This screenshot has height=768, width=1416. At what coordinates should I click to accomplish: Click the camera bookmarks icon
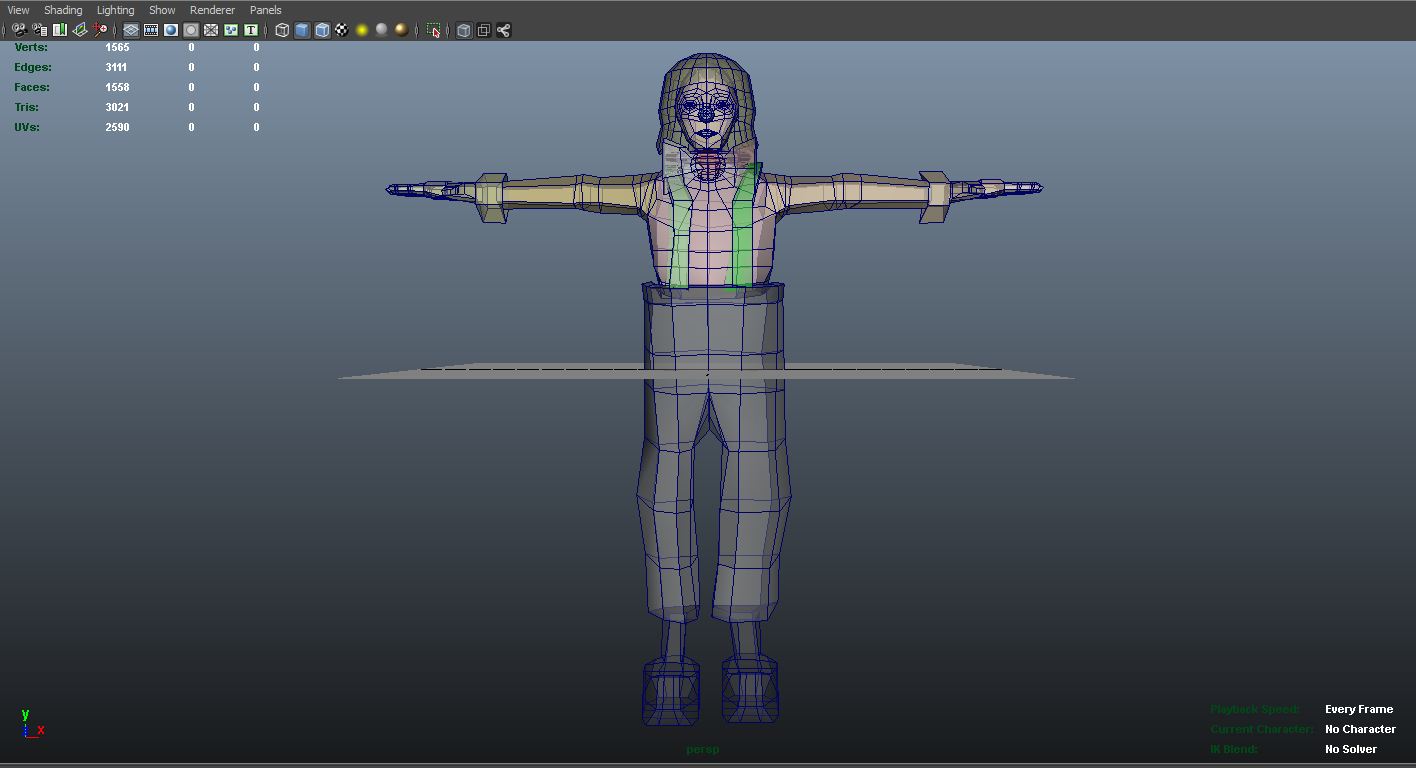click(60, 30)
